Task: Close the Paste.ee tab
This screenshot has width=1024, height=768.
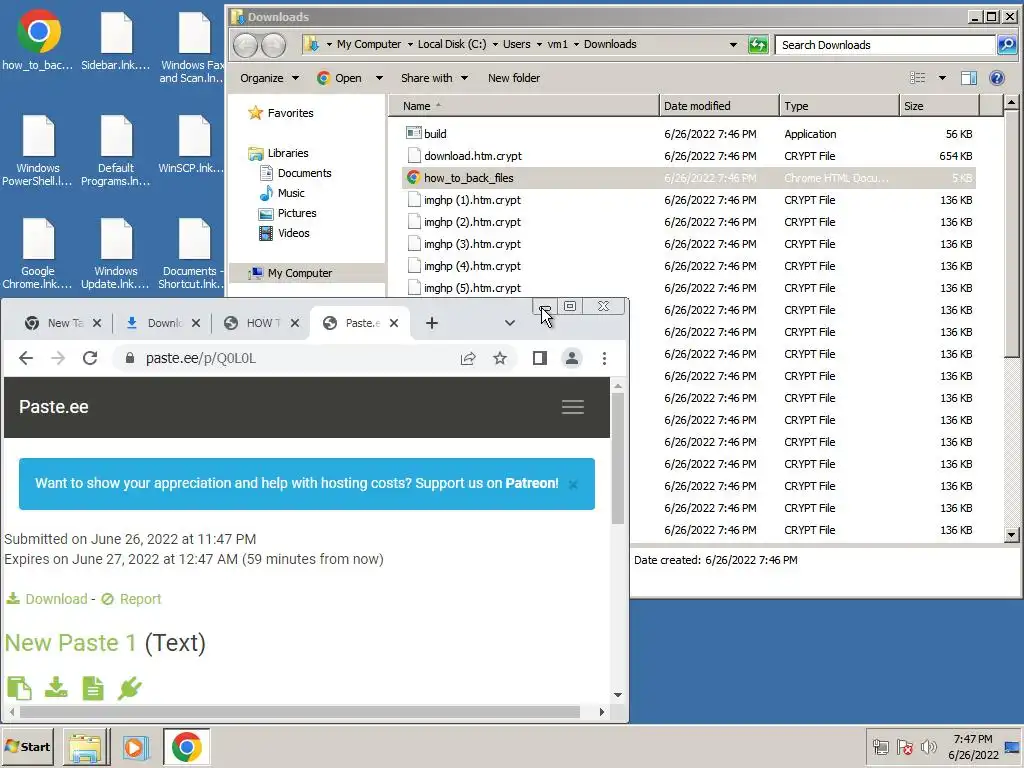Action: point(394,323)
